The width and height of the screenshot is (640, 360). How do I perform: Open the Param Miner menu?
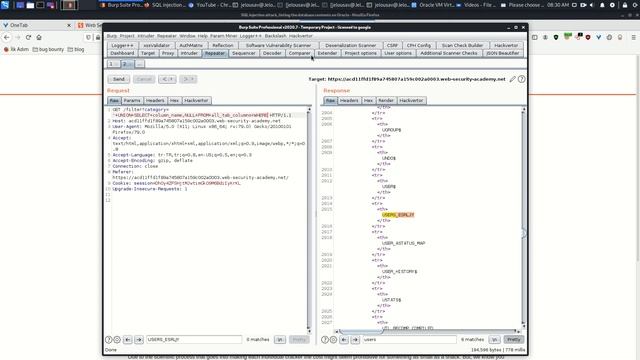pyautogui.click(x=224, y=36)
